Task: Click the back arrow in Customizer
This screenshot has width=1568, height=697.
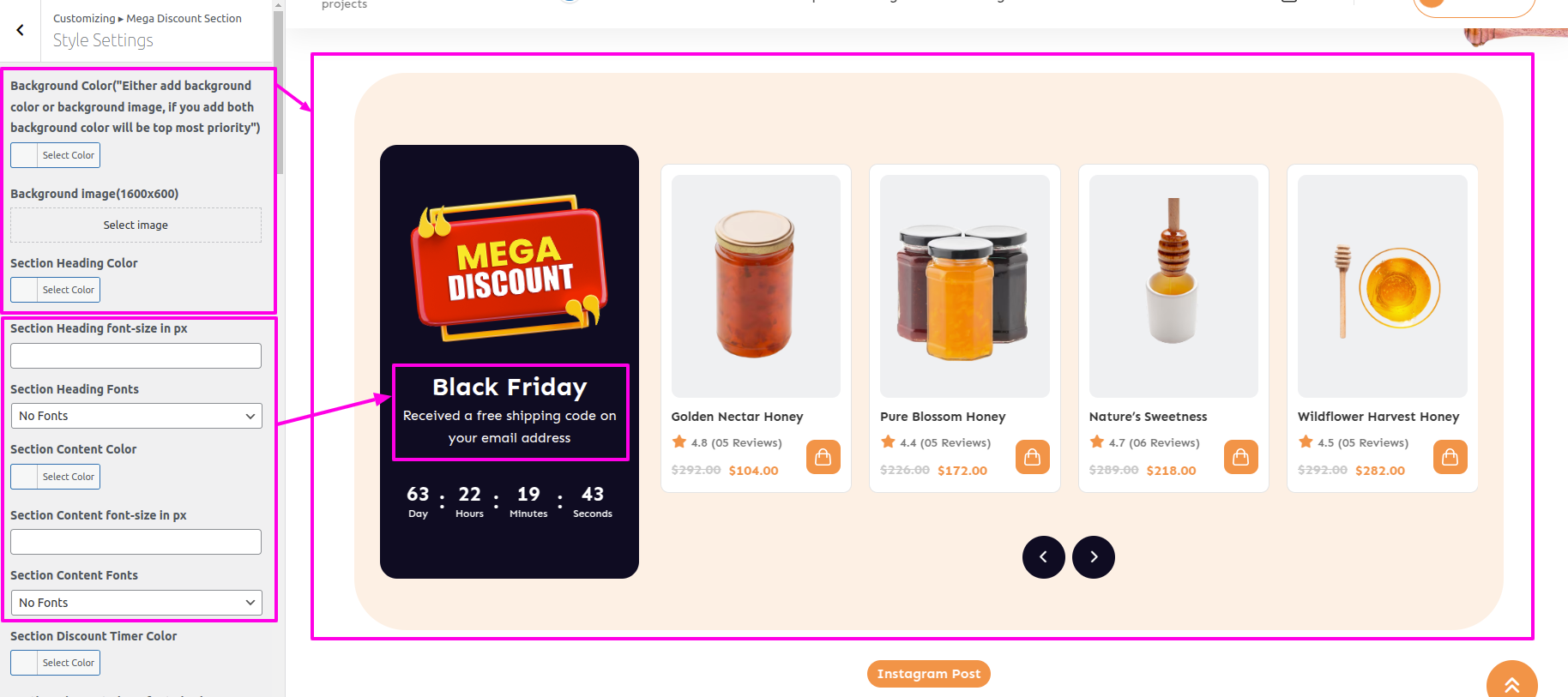Action: [x=20, y=30]
